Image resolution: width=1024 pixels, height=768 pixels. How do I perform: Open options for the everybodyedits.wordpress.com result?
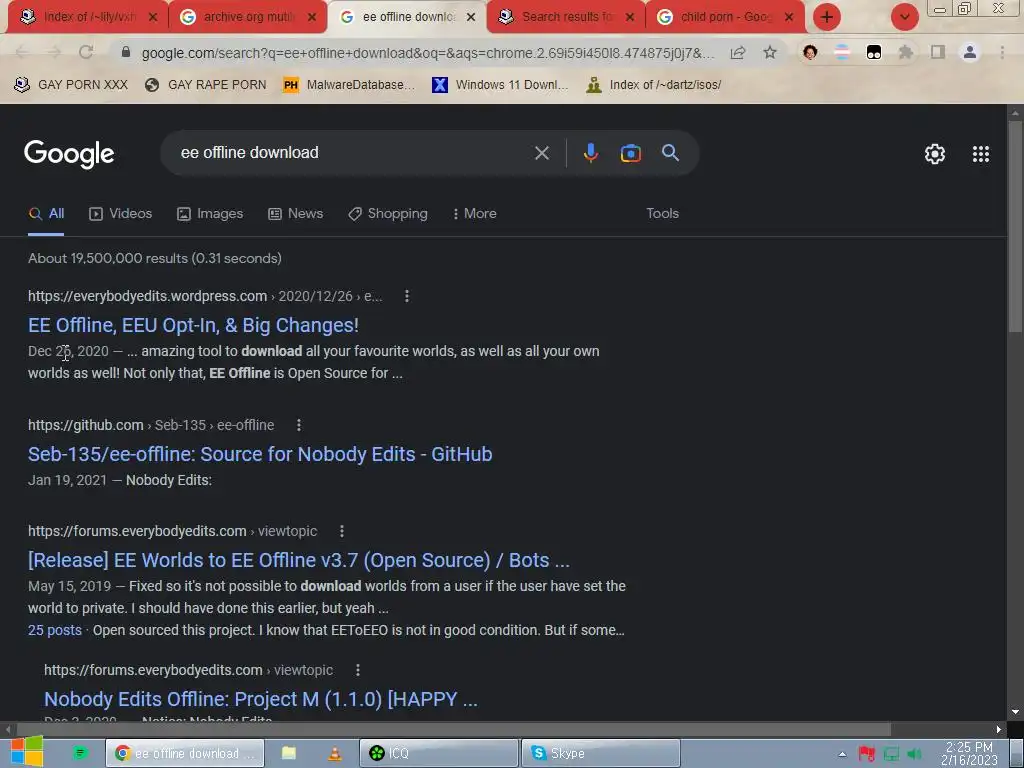[x=407, y=296]
